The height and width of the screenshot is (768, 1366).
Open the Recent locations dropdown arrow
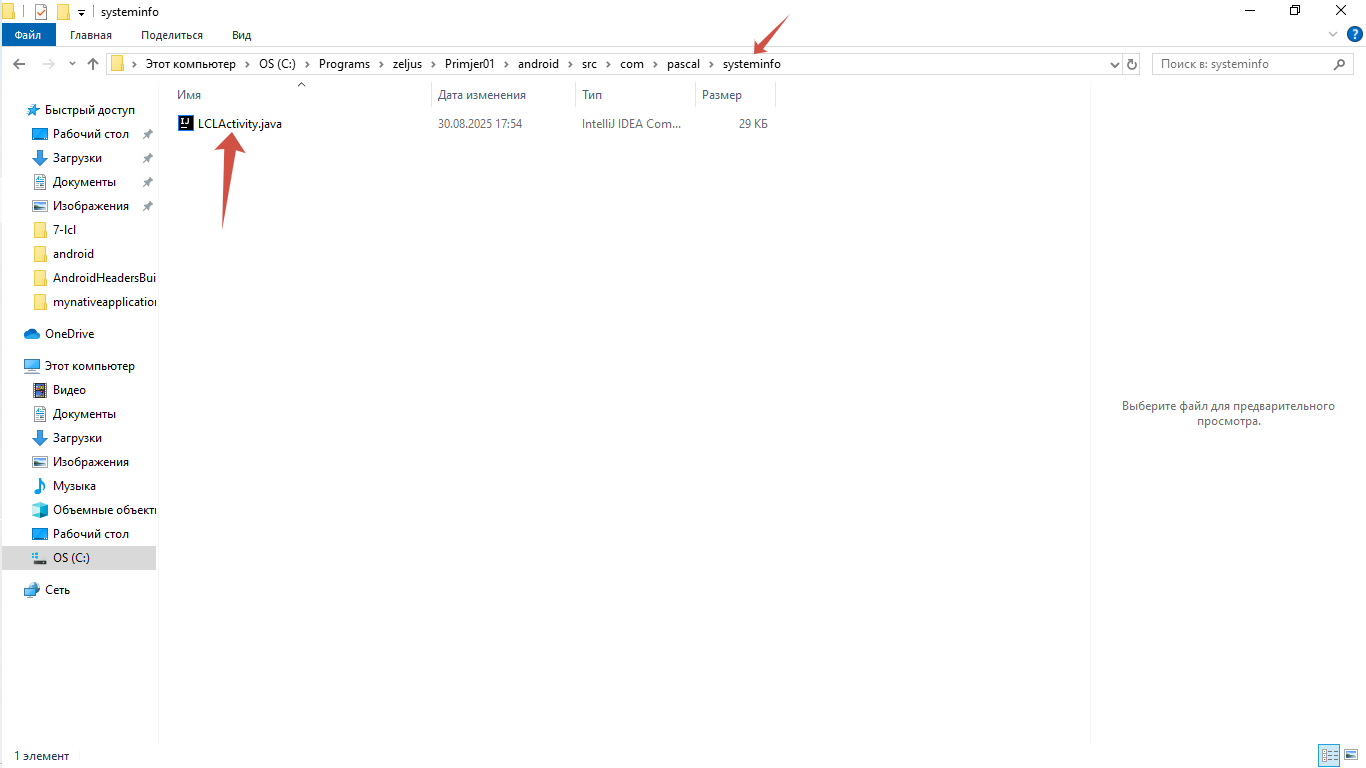(72, 64)
